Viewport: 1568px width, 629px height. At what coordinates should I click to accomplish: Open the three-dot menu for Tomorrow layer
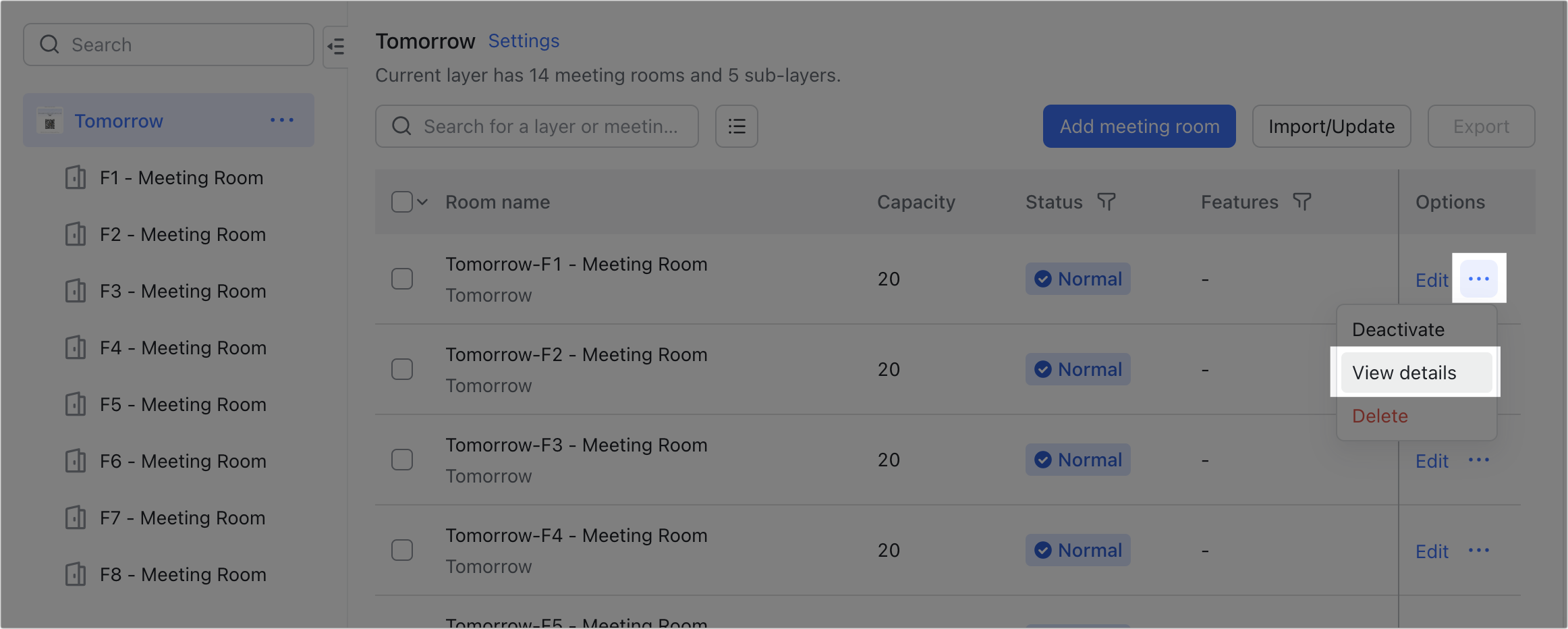pos(282,120)
